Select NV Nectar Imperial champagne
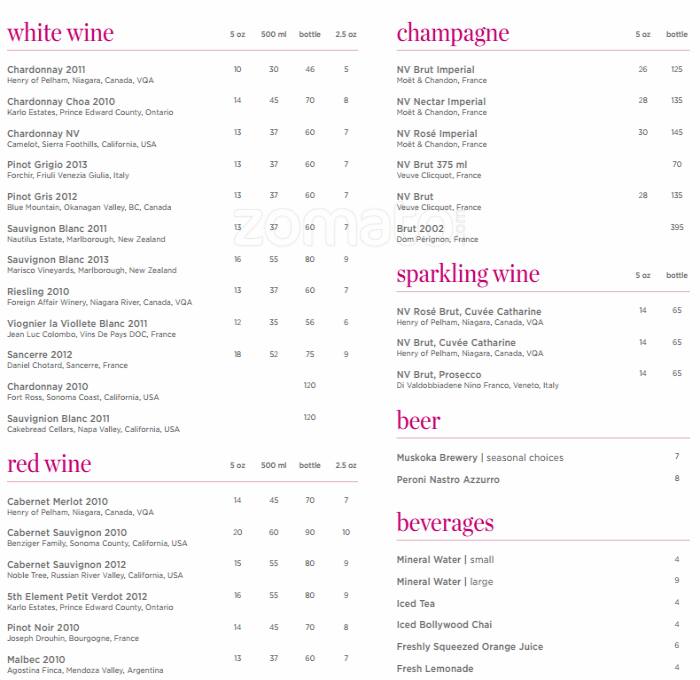This screenshot has width=700, height=680. click(441, 102)
